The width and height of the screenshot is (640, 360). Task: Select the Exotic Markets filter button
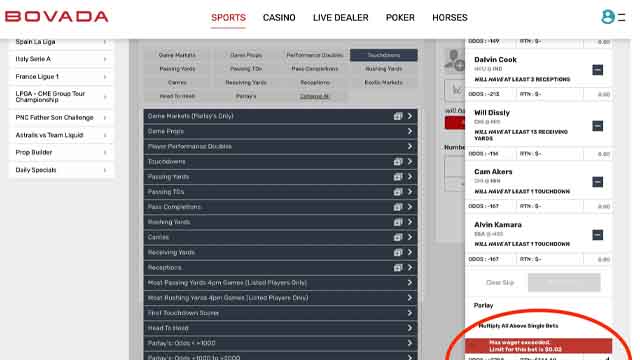point(384,82)
